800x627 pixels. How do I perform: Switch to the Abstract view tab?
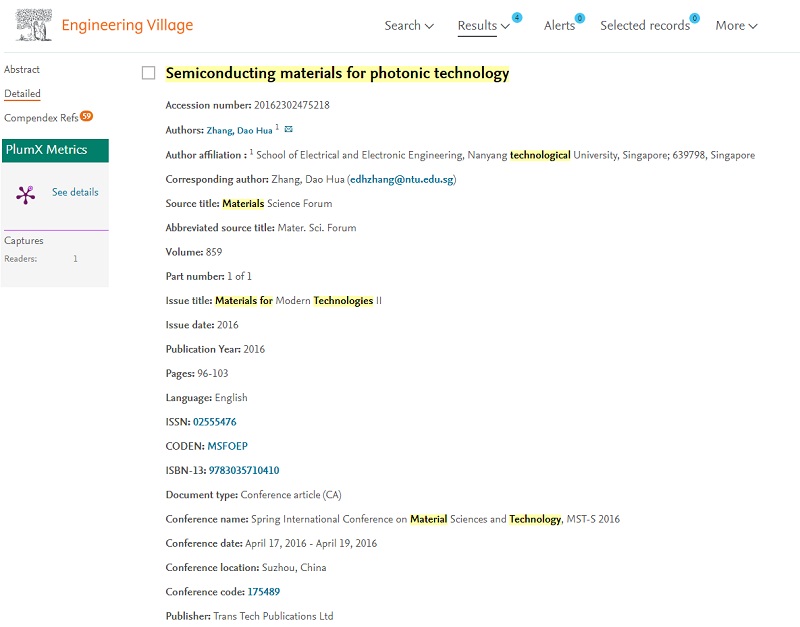click(x=22, y=70)
